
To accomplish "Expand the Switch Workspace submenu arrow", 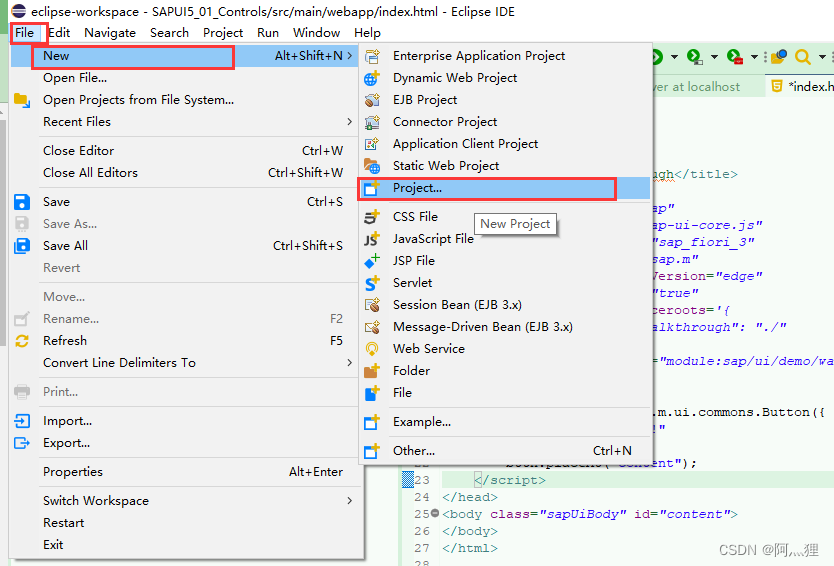I will [349, 501].
